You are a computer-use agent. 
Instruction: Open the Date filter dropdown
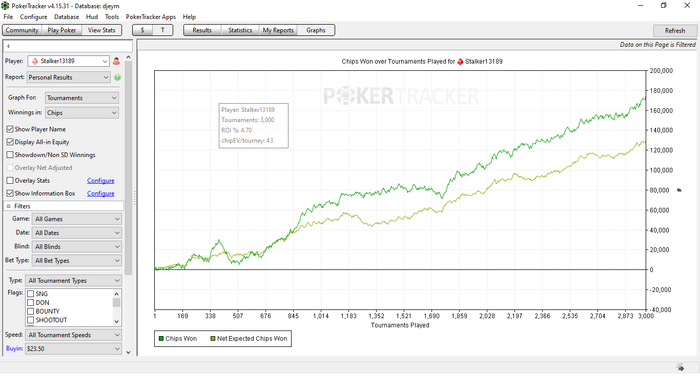coord(77,233)
